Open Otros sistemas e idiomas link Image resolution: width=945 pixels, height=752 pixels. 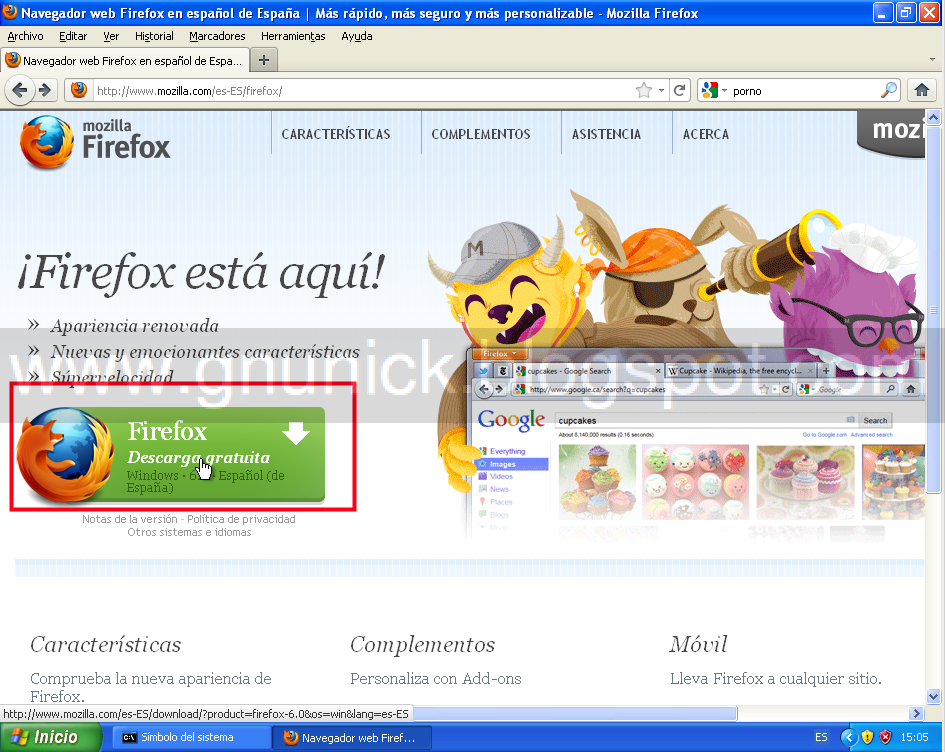189,532
